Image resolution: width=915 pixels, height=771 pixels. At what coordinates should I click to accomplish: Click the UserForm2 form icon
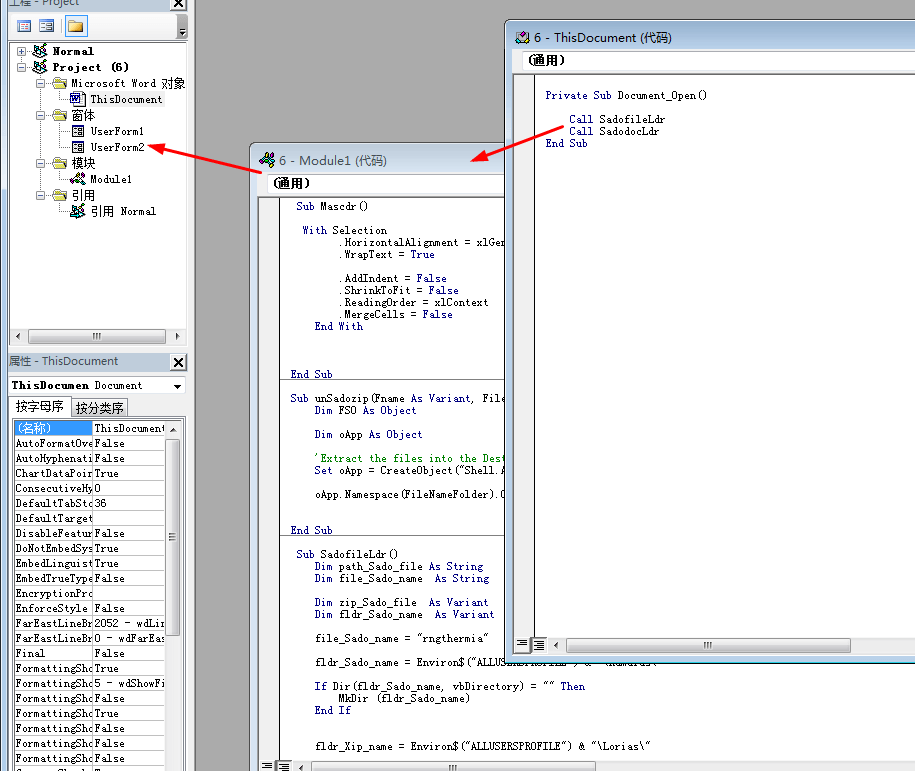coord(78,147)
